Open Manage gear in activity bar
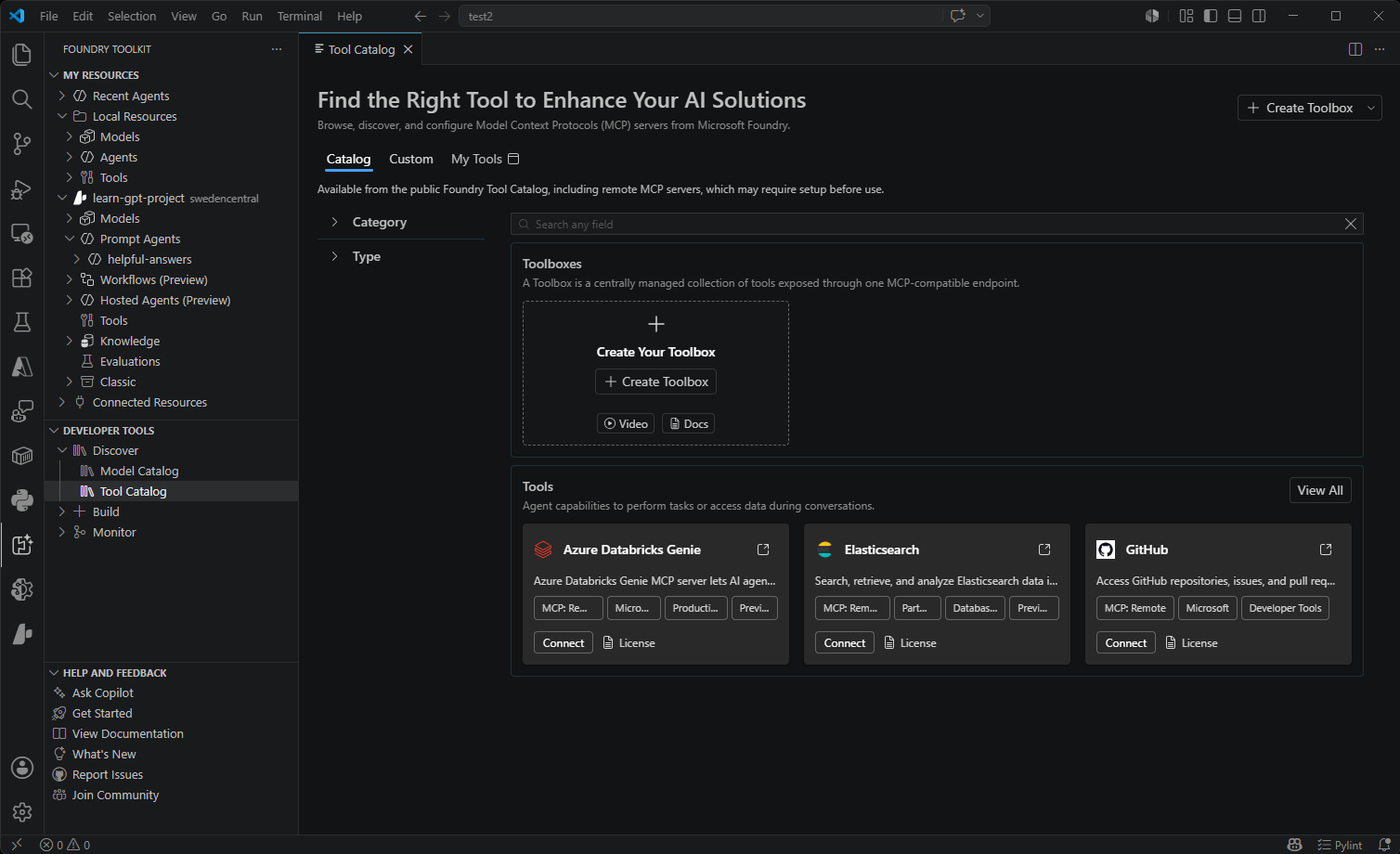The height and width of the screenshot is (854, 1400). point(21,812)
